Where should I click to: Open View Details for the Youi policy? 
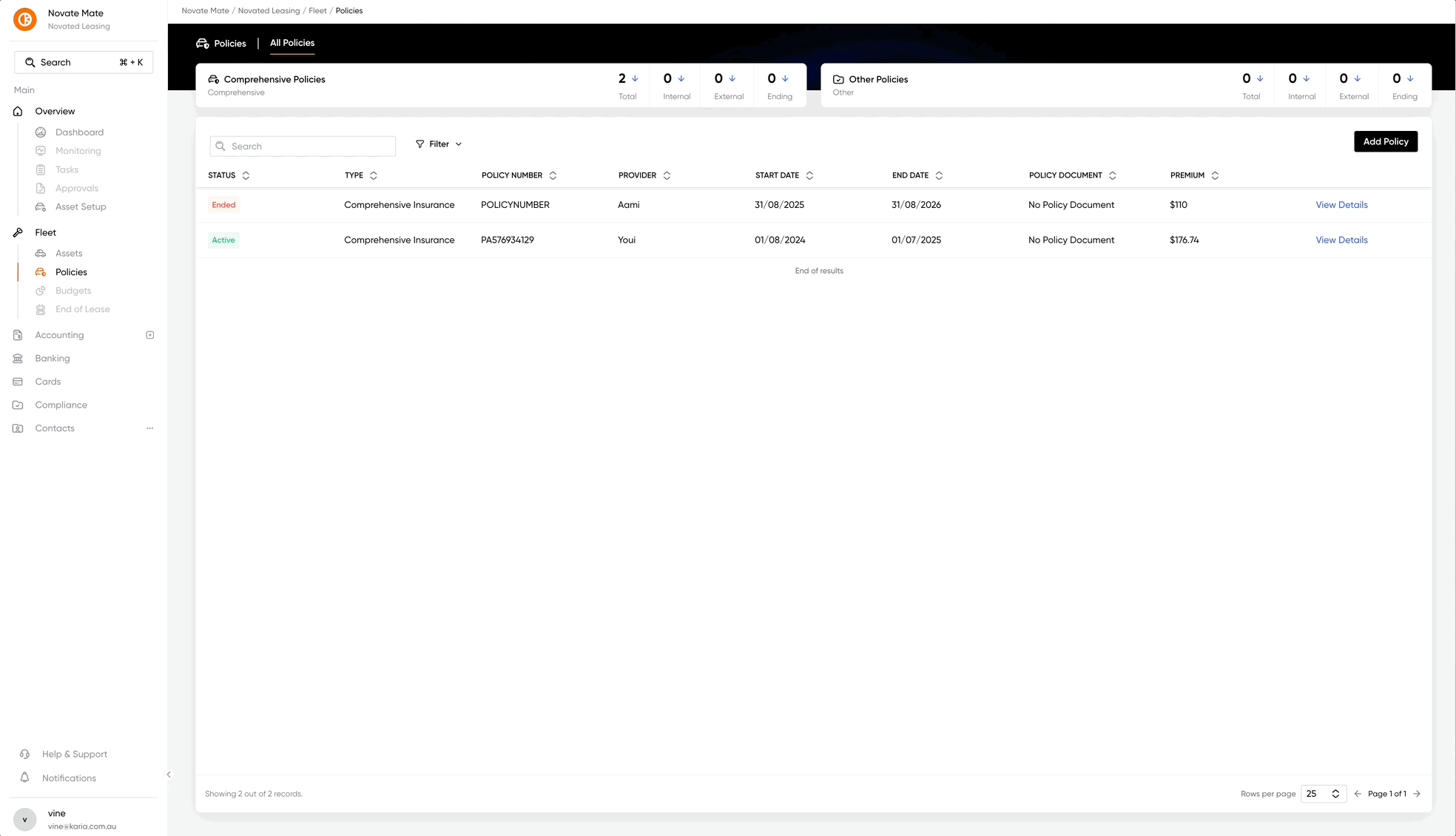1341,240
